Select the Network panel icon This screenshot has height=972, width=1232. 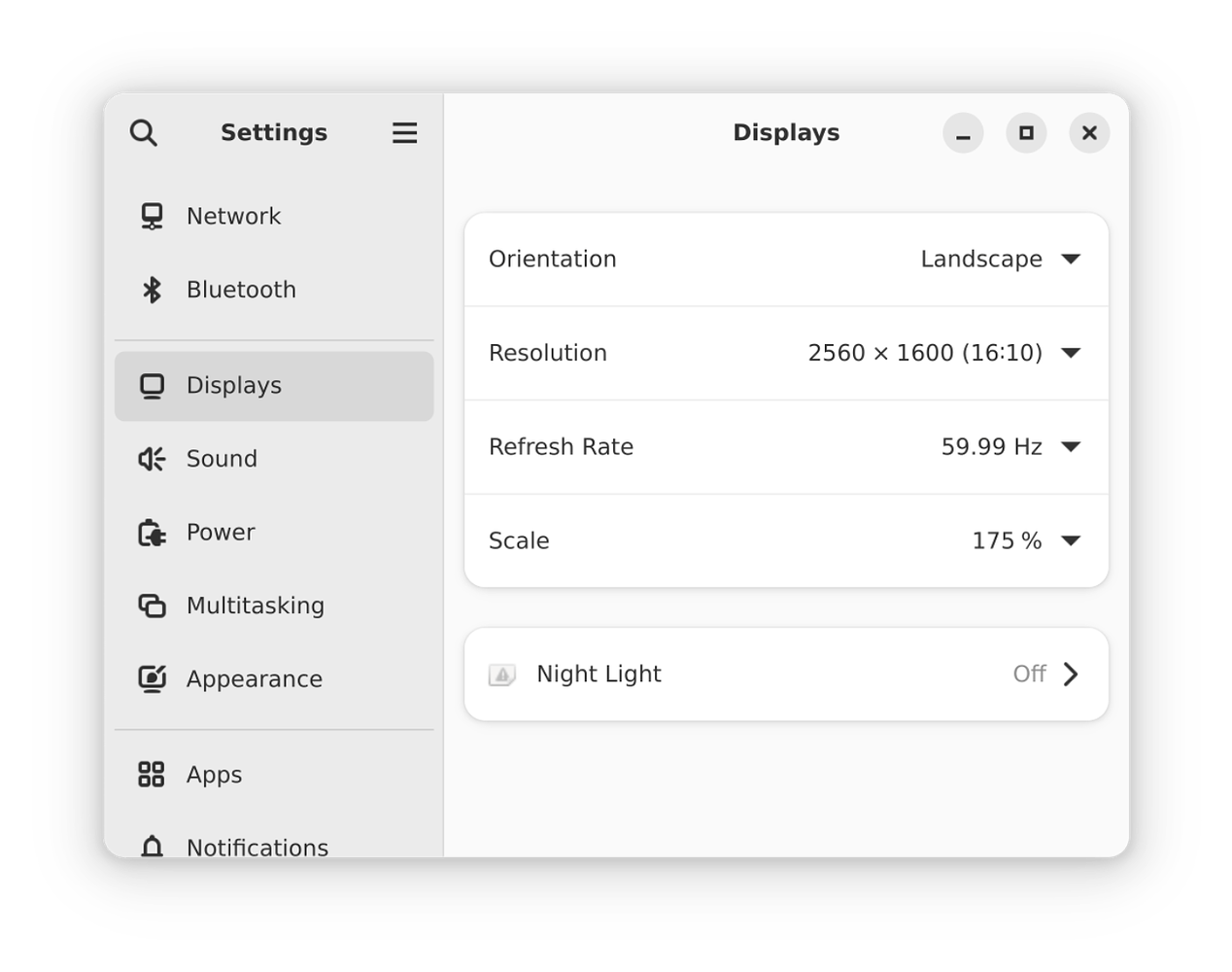152,216
